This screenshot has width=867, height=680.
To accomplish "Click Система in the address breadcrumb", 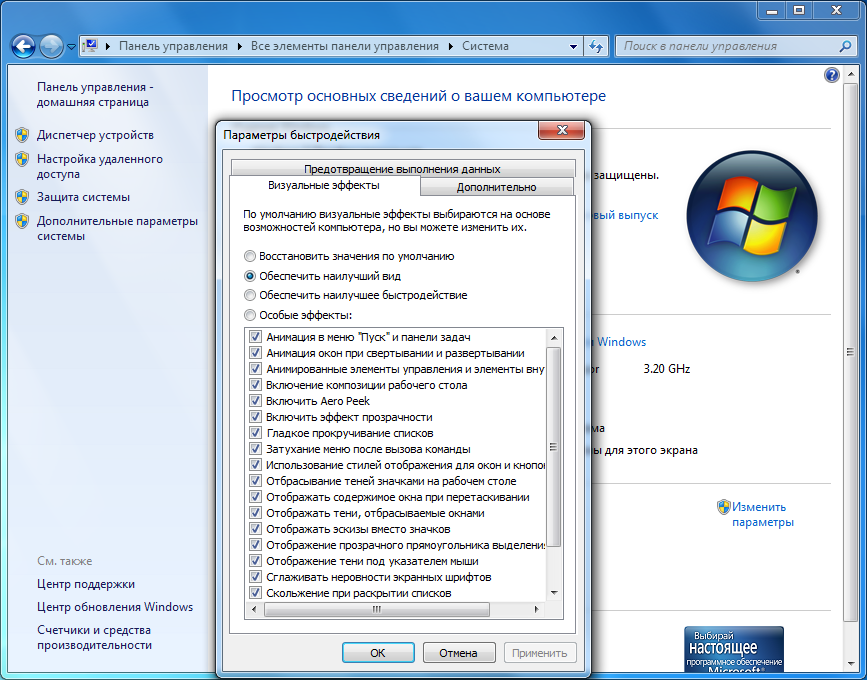I will 485,46.
